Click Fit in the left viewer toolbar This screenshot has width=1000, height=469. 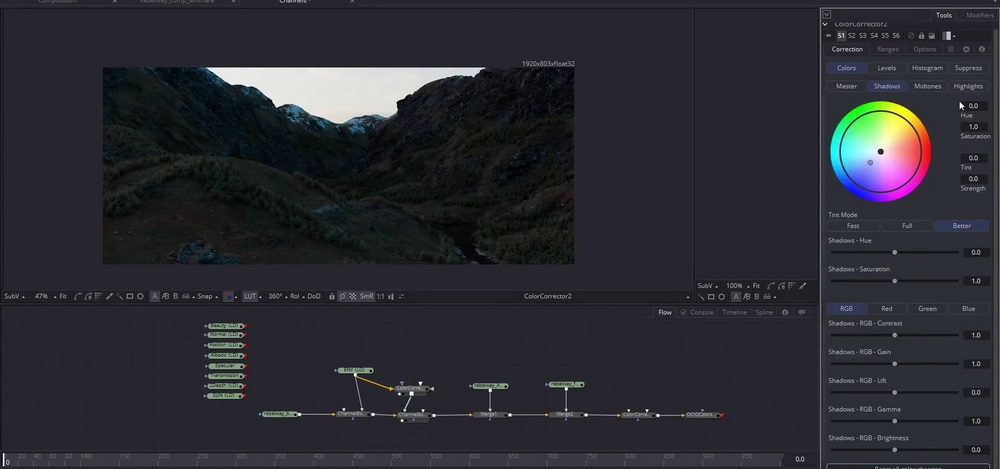point(63,296)
